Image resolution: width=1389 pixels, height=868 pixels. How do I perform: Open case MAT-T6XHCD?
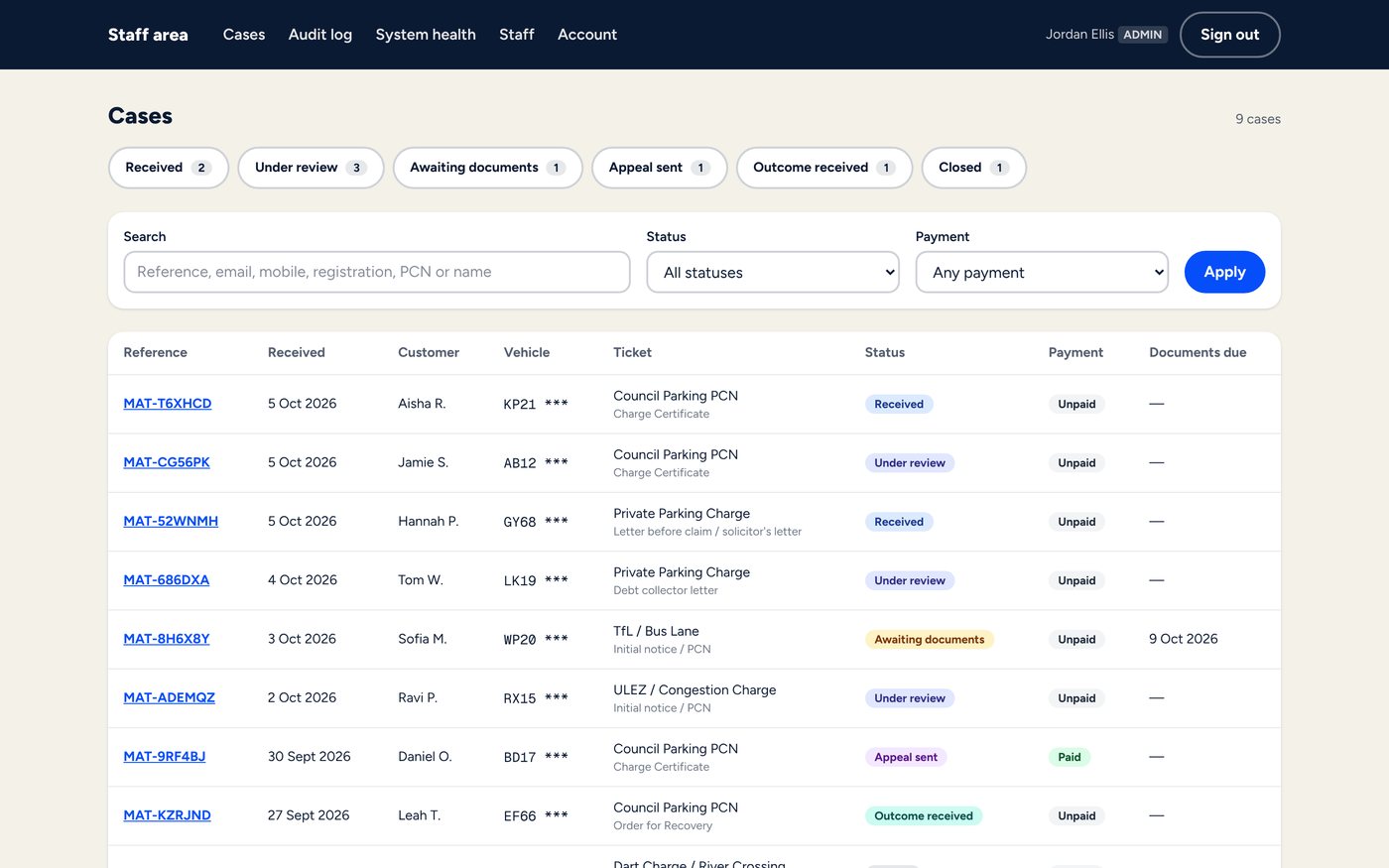[x=168, y=404]
